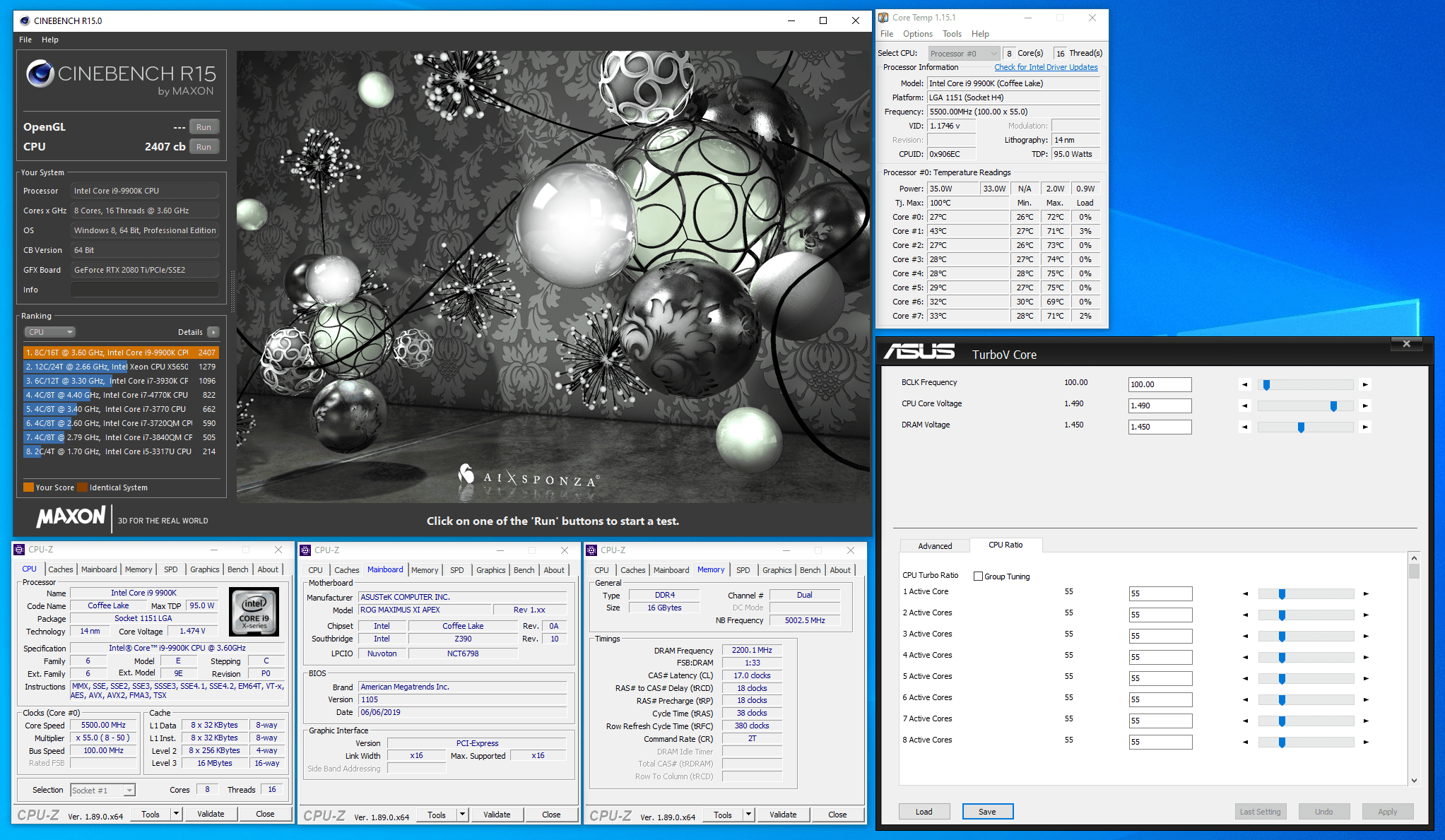Decrease 5 Active Cores ratio arrow
This screenshot has height=840, width=1445.
1245,679
